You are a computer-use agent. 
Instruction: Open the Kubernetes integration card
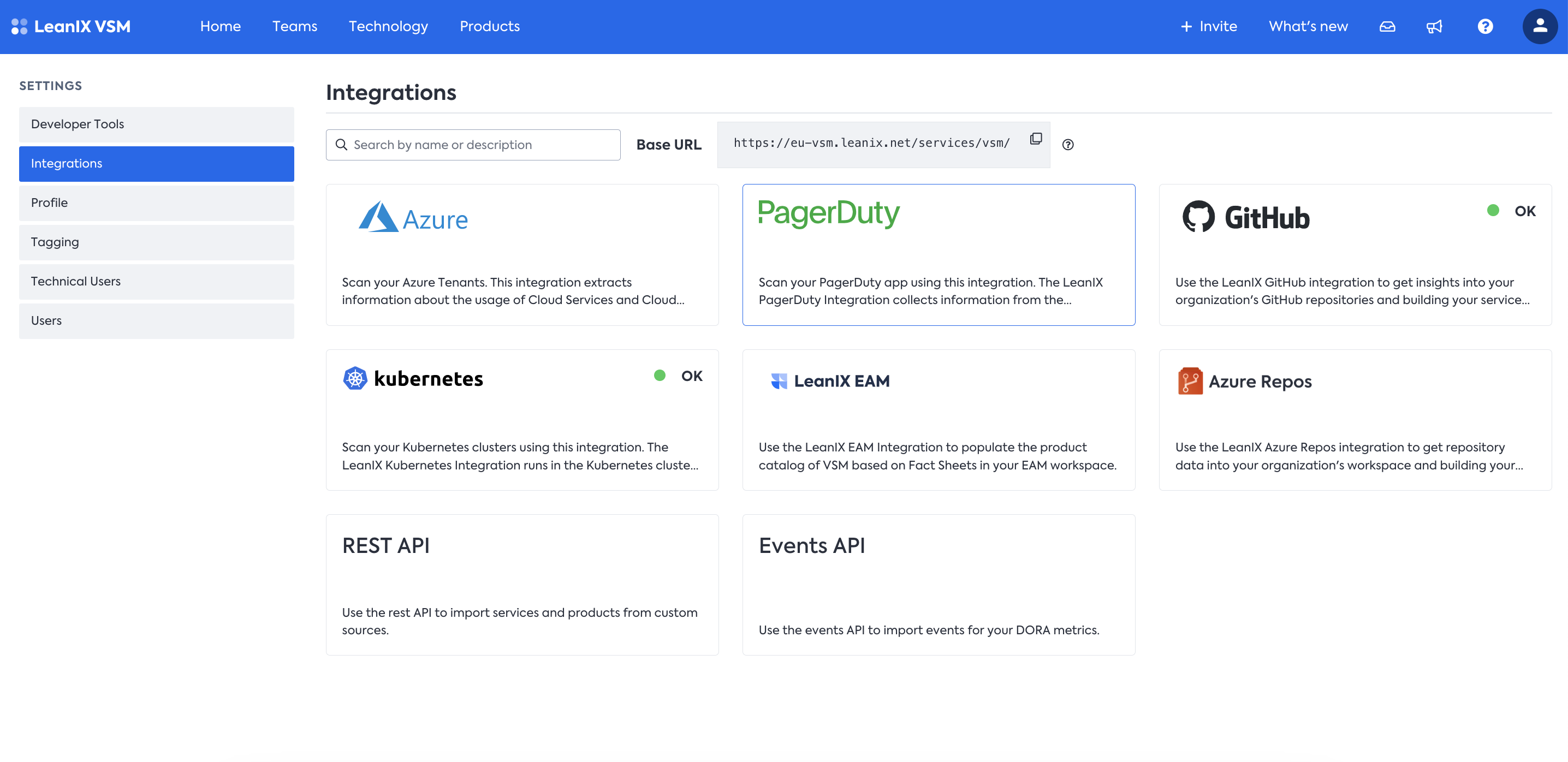(x=521, y=420)
